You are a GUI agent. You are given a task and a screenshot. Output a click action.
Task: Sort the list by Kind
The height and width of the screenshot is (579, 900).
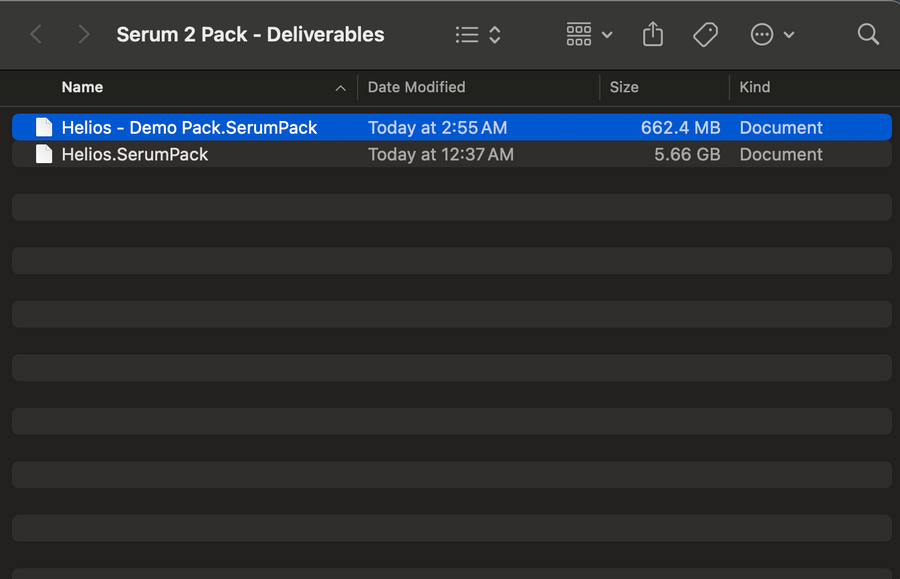click(x=755, y=87)
